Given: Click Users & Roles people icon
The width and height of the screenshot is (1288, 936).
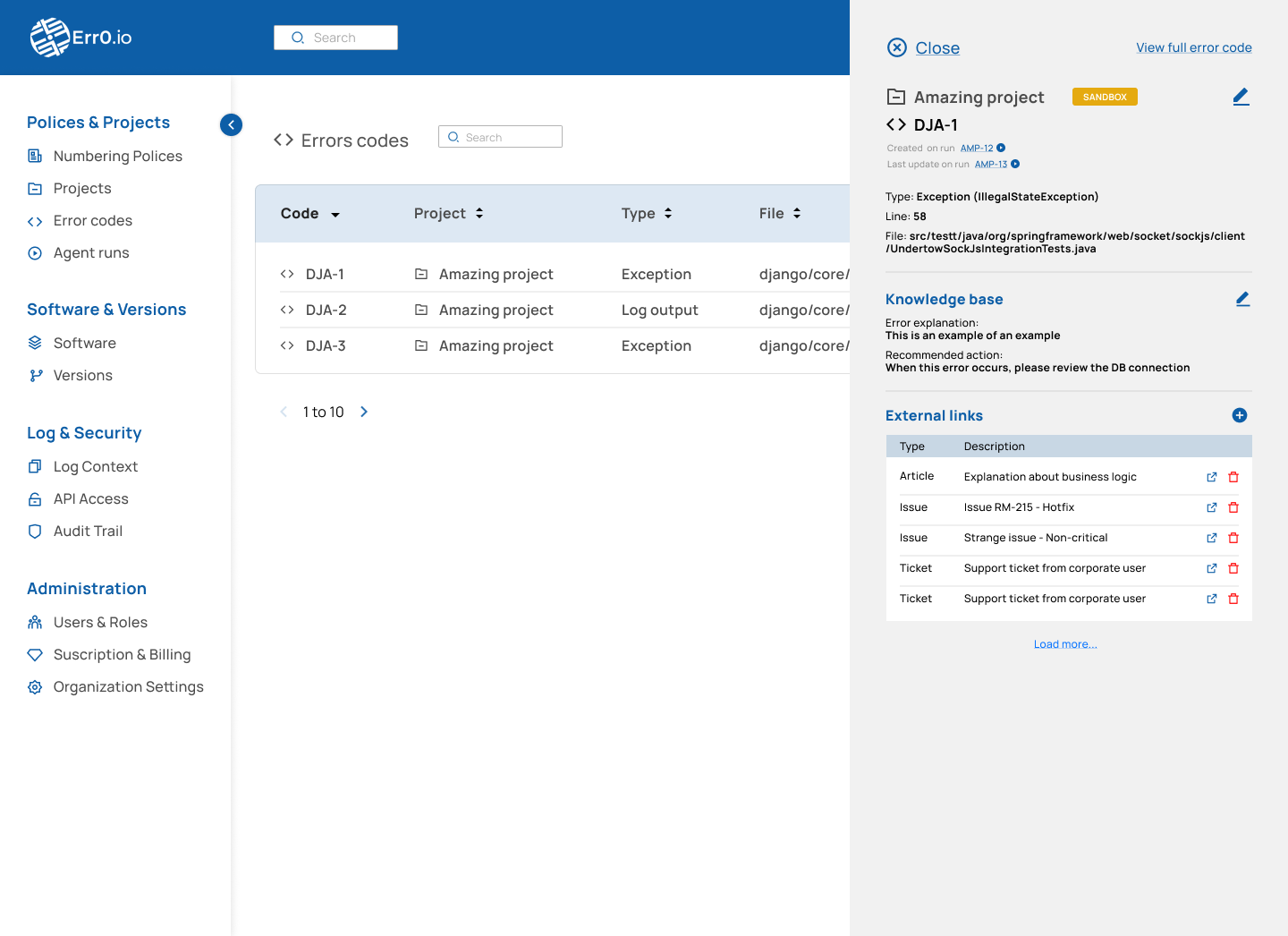Looking at the screenshot, I should click(x=35, y=622).
